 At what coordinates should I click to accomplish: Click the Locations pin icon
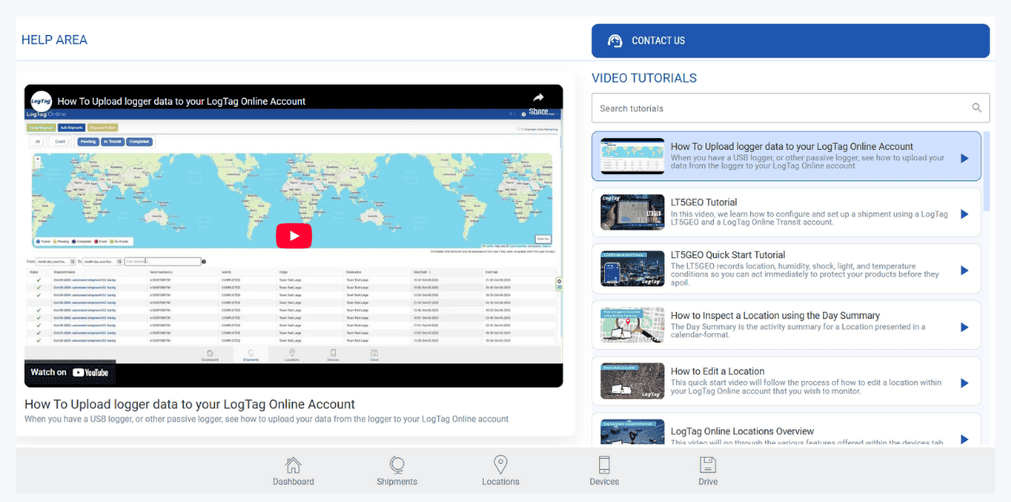500,465
